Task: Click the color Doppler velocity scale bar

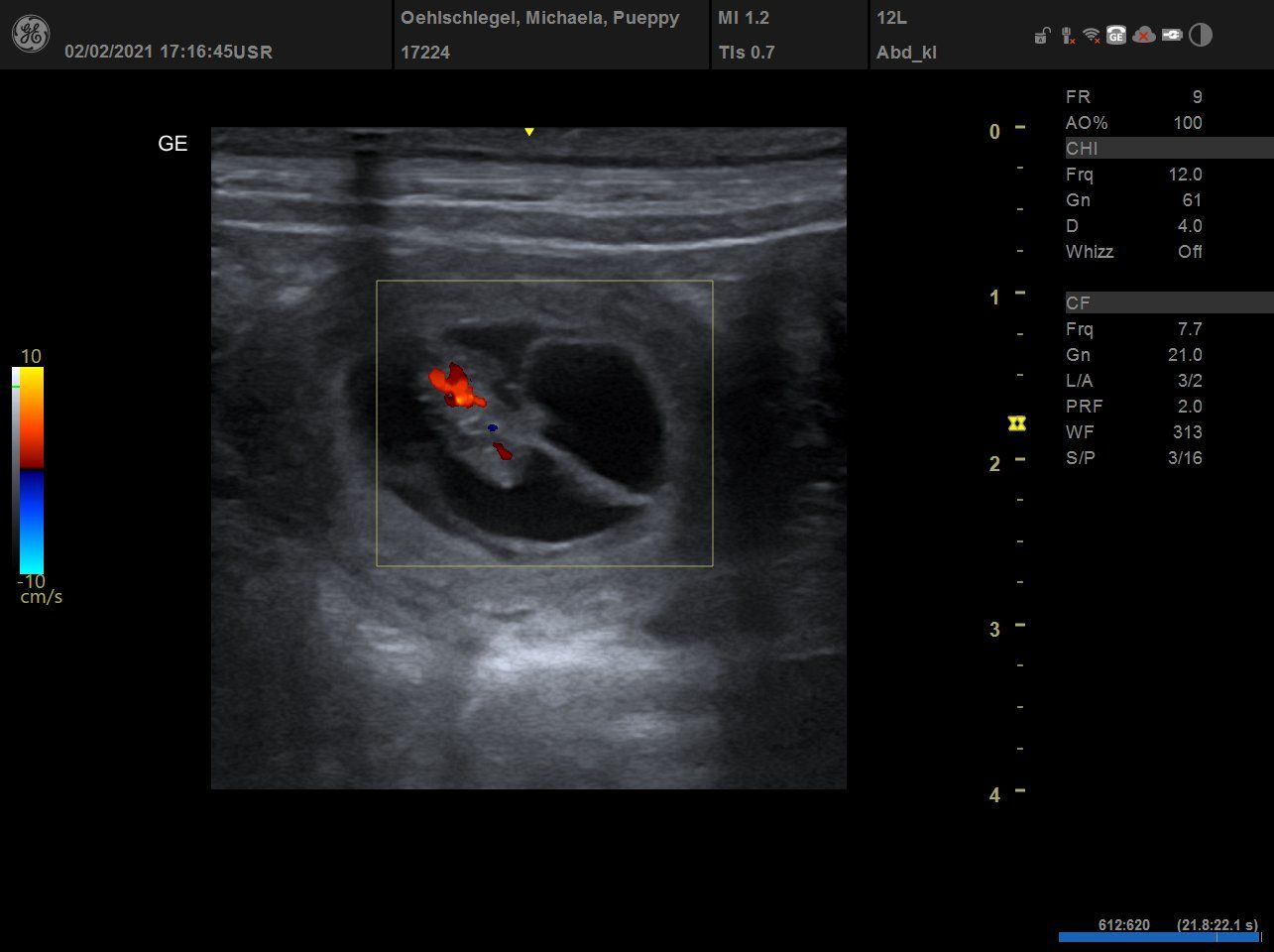Action: point(32,471)
